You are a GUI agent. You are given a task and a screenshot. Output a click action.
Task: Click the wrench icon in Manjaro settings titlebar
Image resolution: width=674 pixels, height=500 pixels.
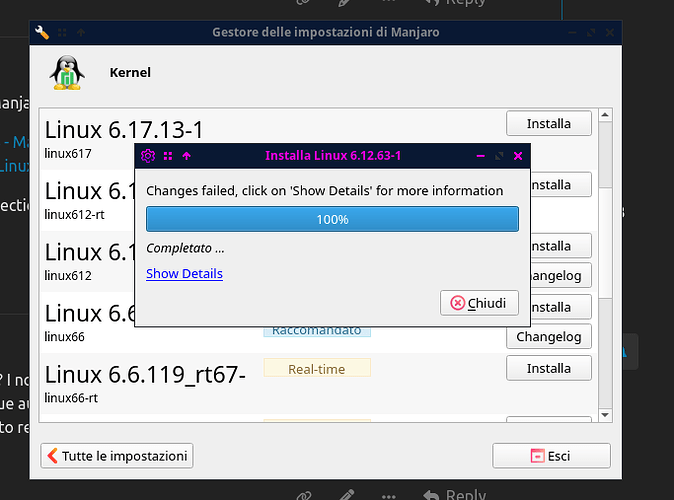pos(42,33)
